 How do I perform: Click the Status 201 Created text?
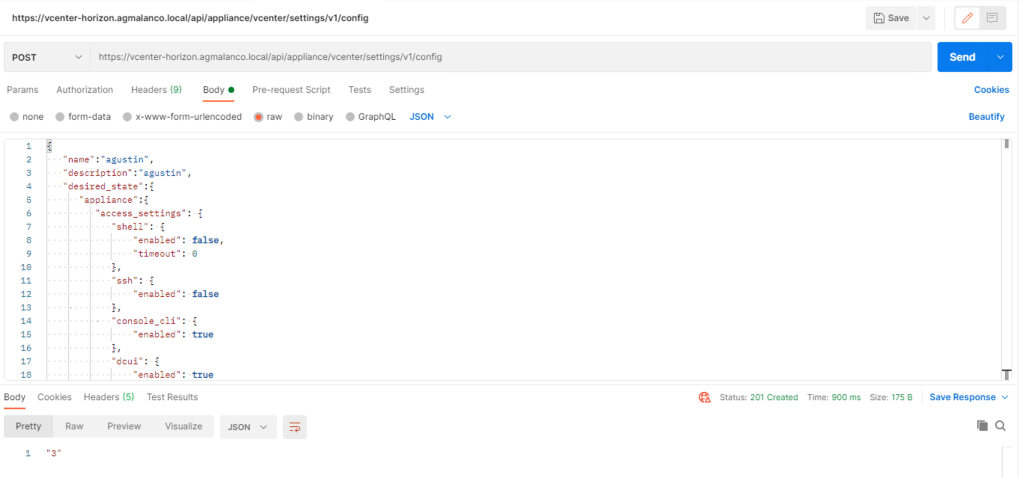pos(758,397)
